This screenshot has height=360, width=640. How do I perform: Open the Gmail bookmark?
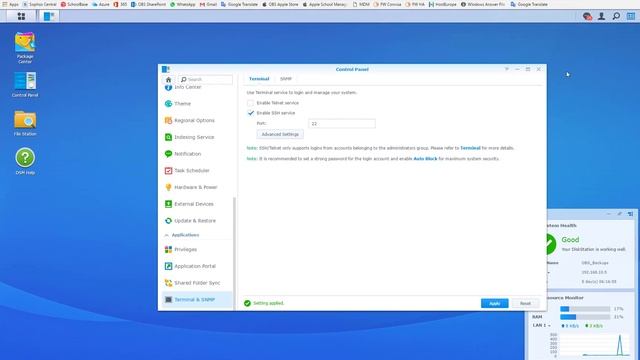(x=208, y=4)
